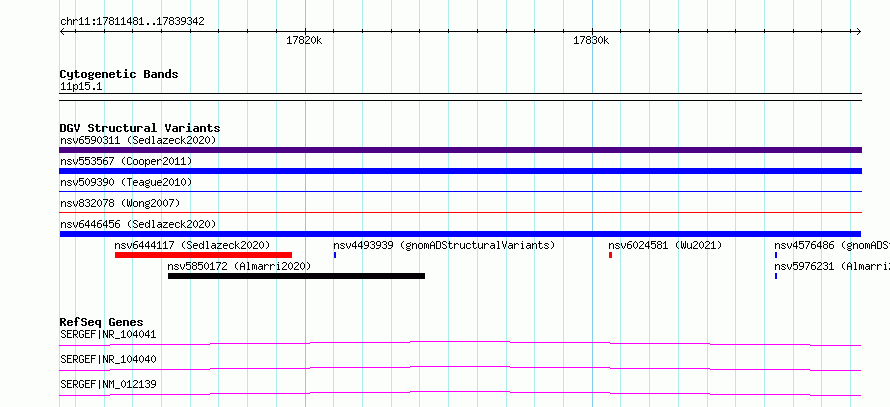
Task: Click the small blue nsv5976231 marker
Action: click(x=776, y=276)
